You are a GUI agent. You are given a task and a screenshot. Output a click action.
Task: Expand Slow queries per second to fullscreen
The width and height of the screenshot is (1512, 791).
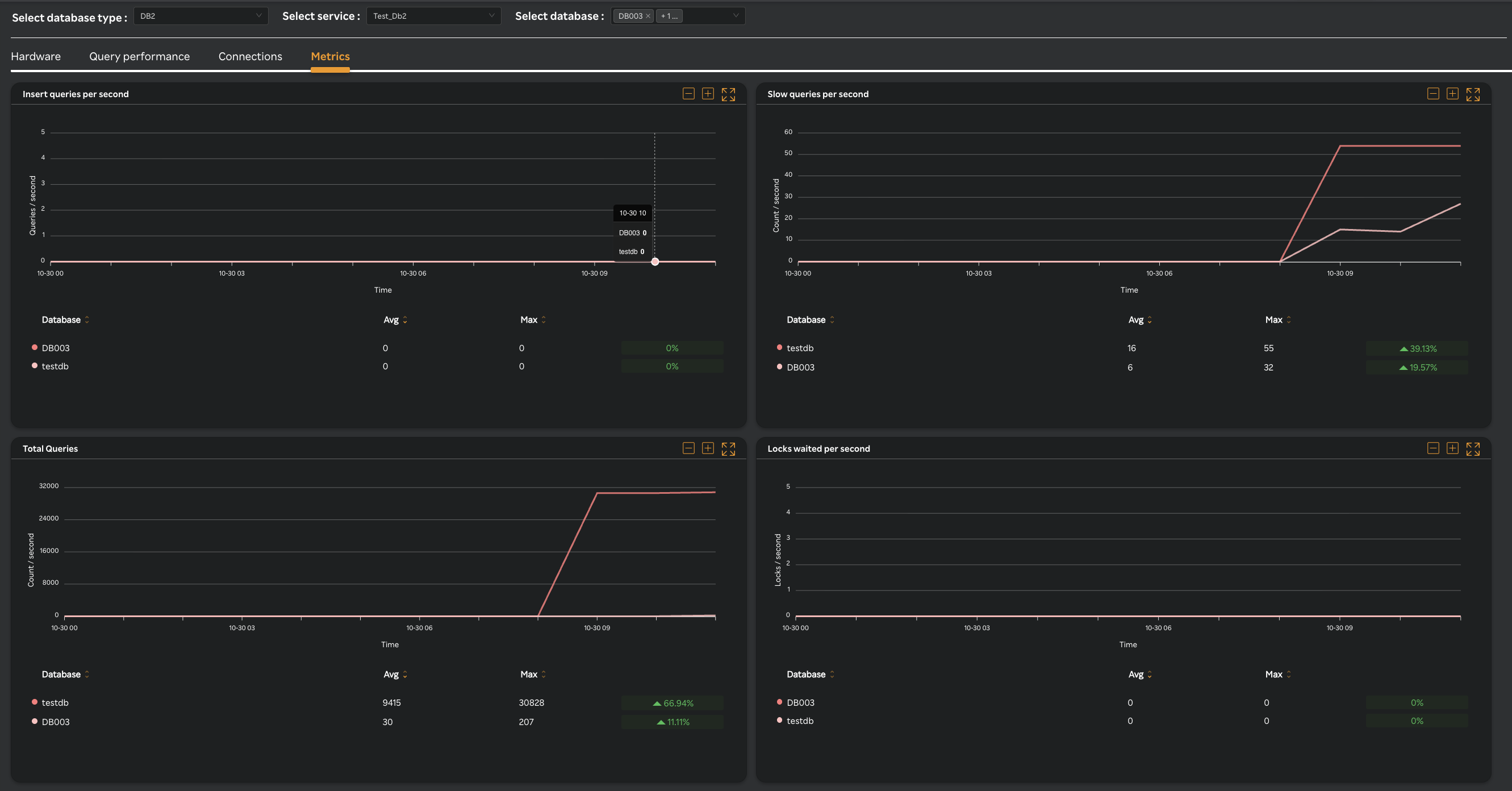coord(1473,93)
